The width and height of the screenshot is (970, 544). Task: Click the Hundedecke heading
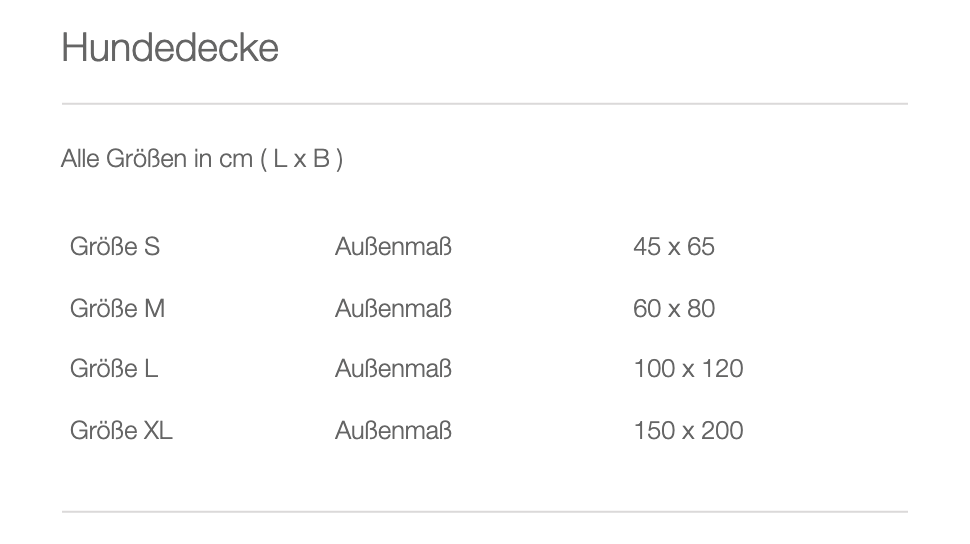pos(170,48)
